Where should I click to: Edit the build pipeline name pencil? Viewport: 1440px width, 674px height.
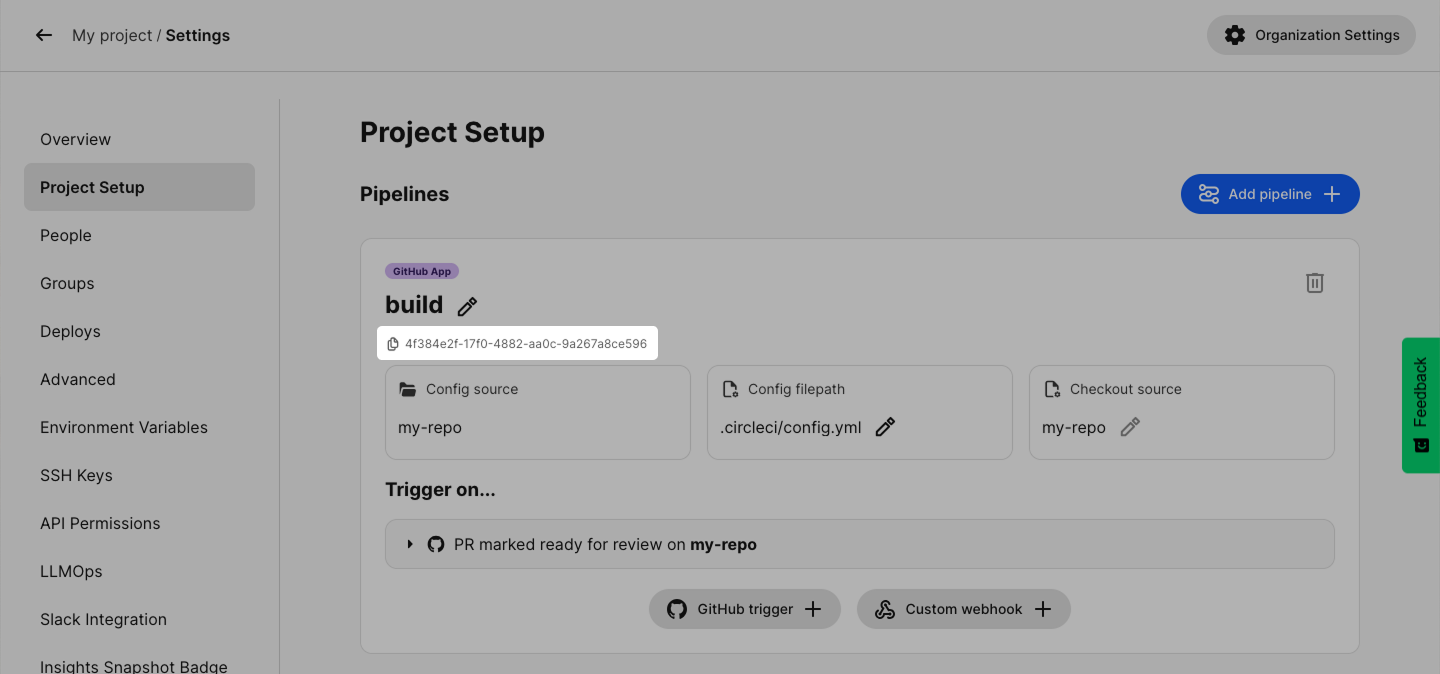click(467, 306)
